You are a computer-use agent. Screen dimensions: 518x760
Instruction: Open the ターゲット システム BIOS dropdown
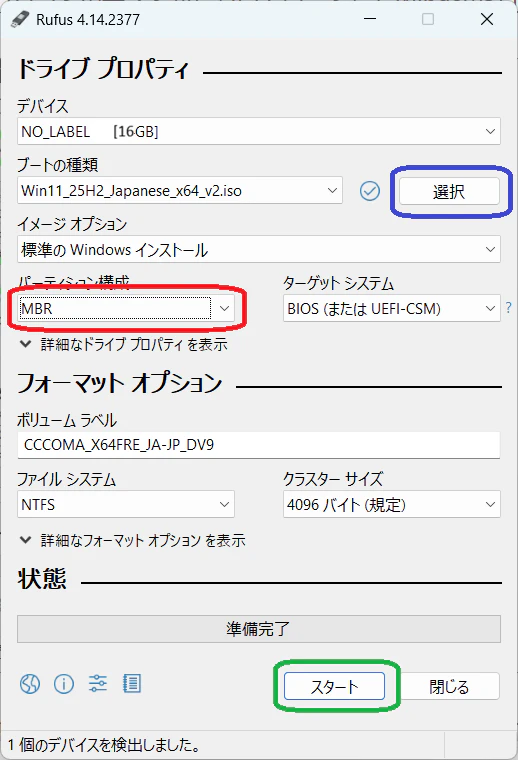click(x=392, y=308)
